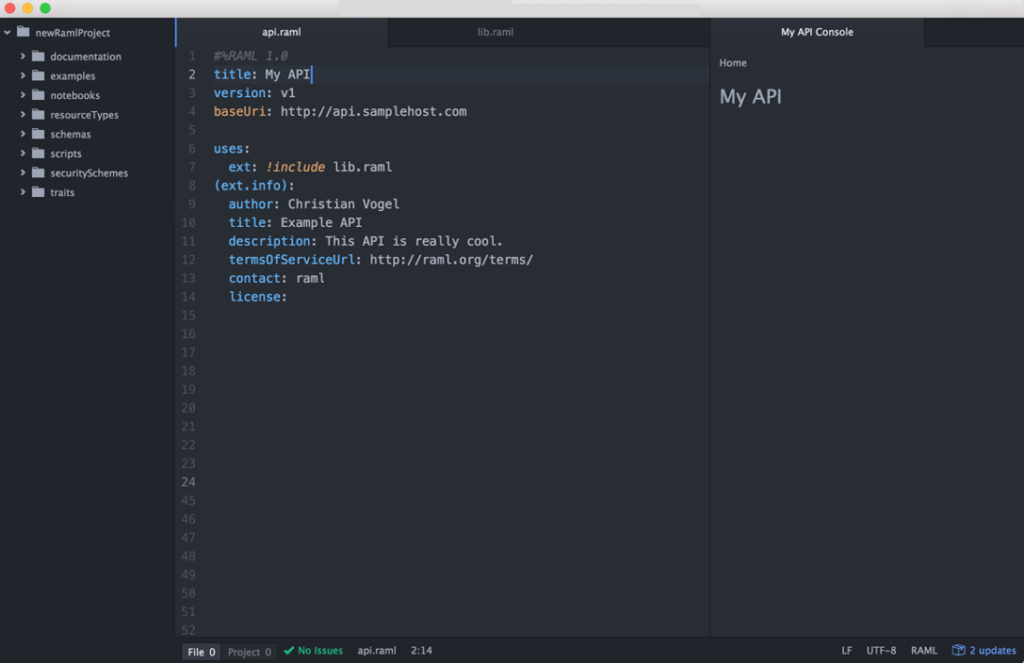Open the Home link in the API console
The image size is (1024, 663).
click(x=733, y=63)
